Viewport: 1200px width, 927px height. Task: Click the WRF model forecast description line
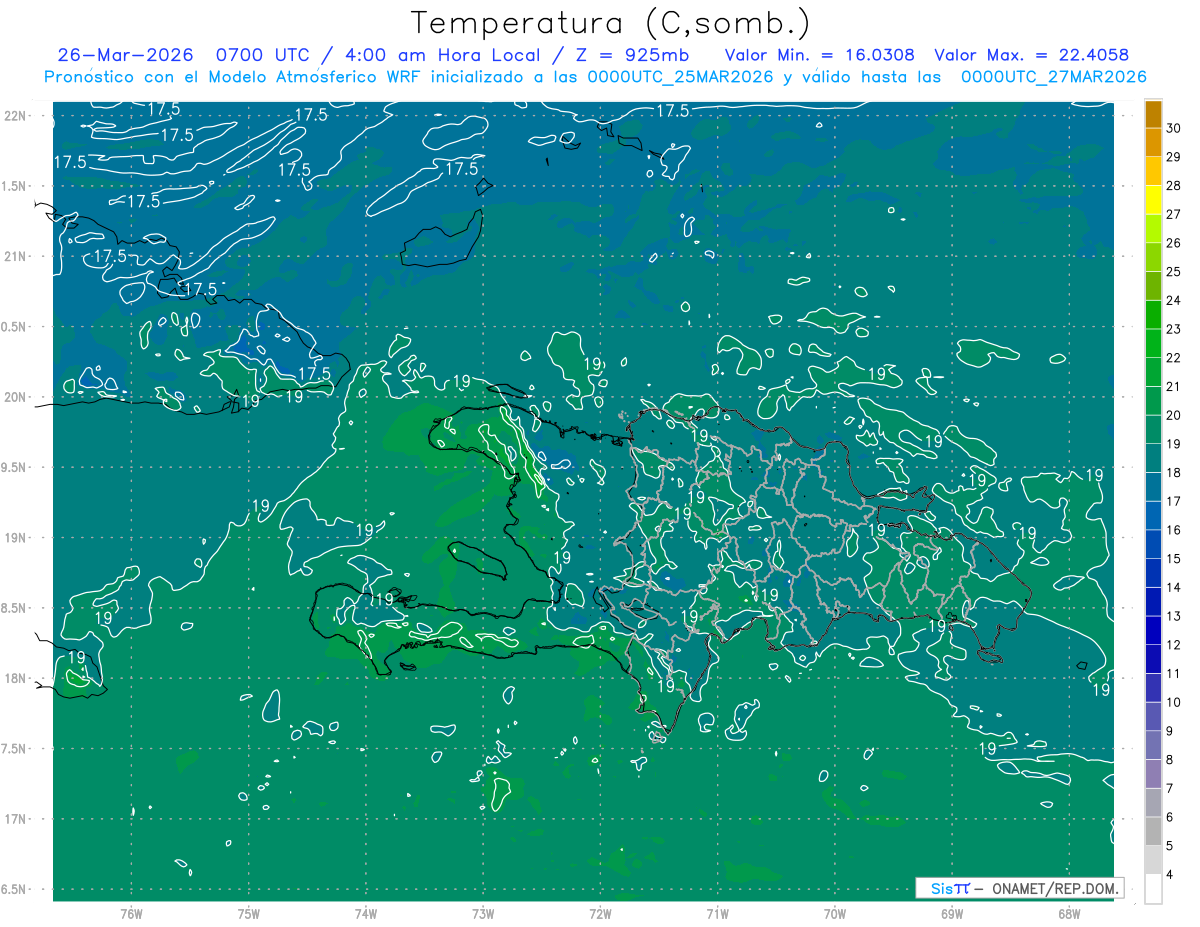point(595,77)
